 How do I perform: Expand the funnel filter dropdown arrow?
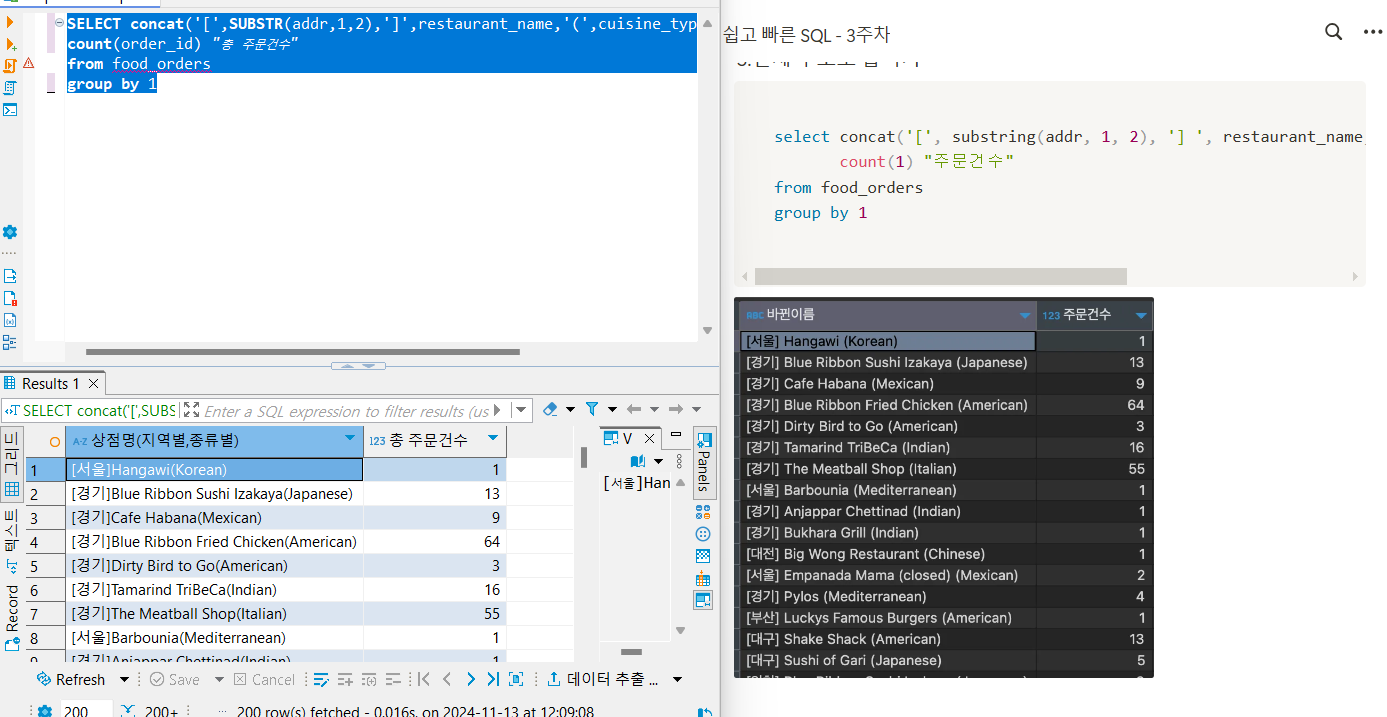point(612,409)
